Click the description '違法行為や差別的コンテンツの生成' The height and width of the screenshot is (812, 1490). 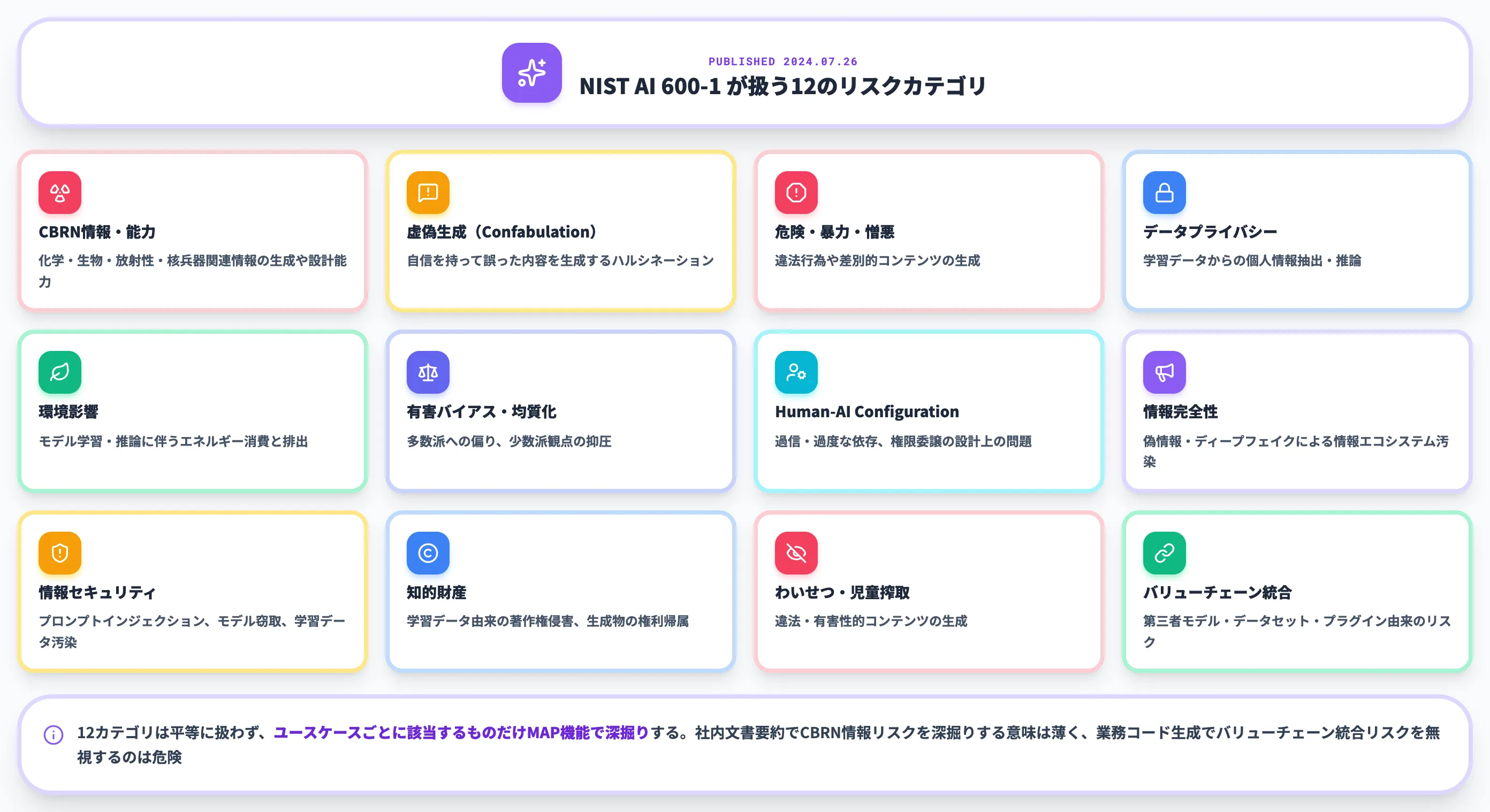[x=877, y=261]
